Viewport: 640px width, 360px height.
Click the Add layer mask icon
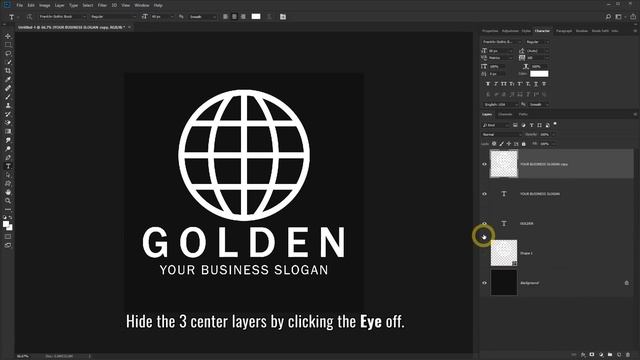592,355
